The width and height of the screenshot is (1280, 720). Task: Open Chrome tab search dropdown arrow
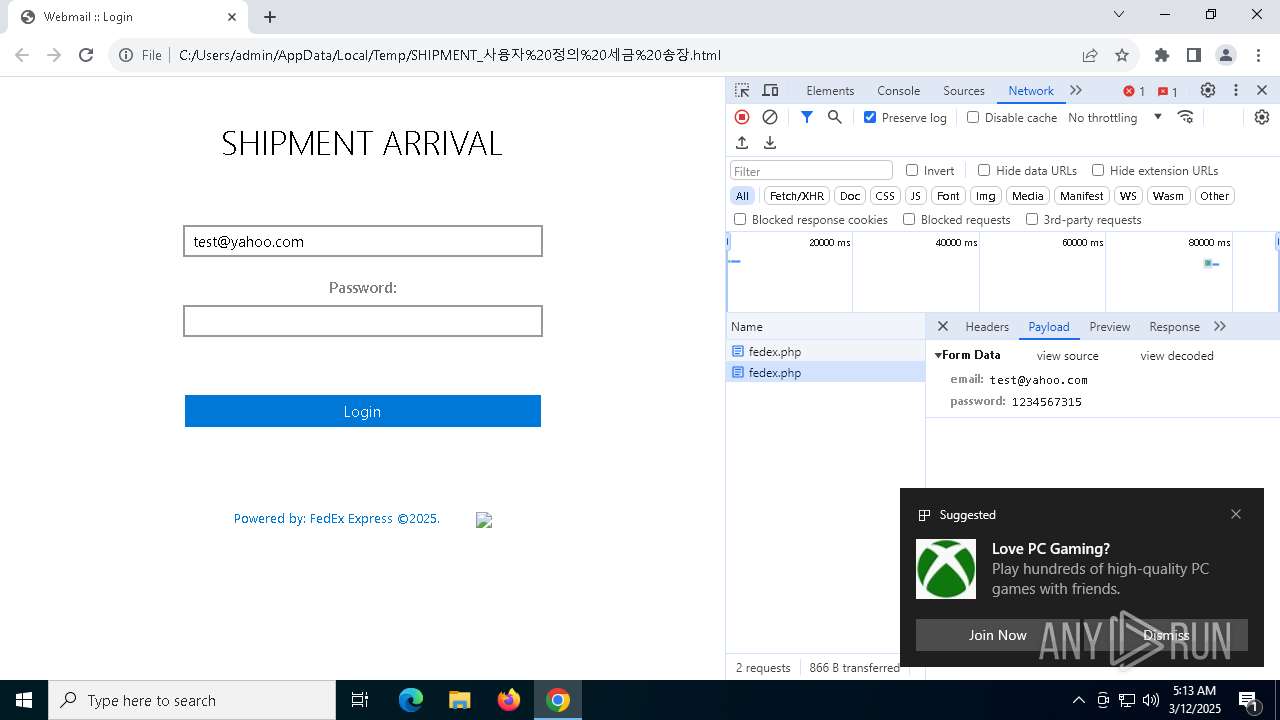(1119, 14)
